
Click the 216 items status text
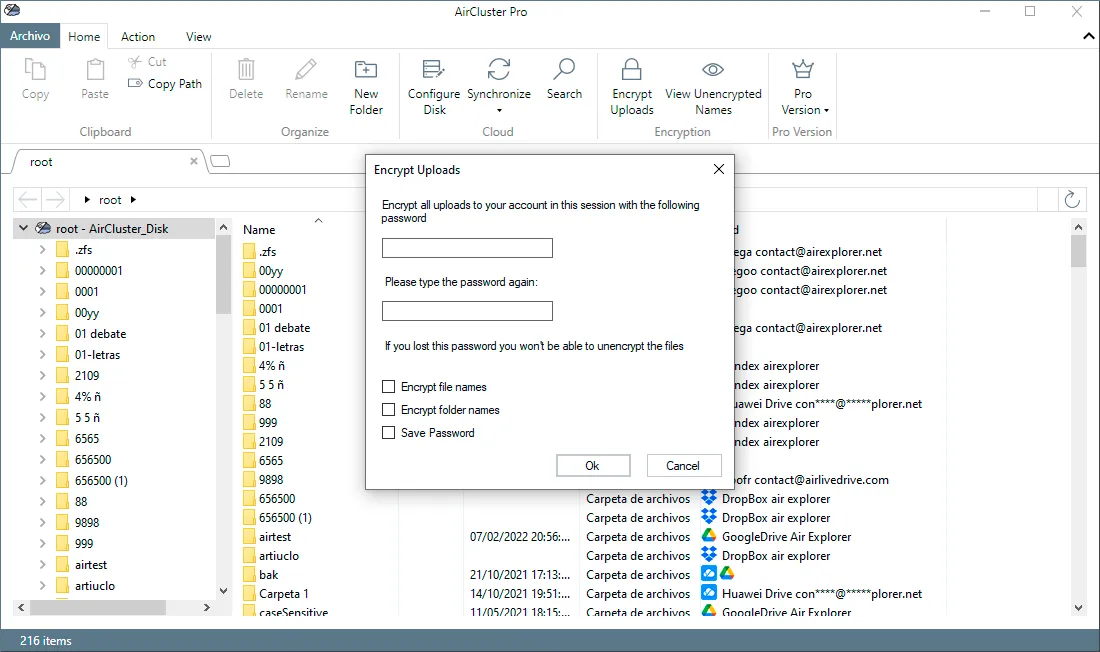click(x=46, y=640)
